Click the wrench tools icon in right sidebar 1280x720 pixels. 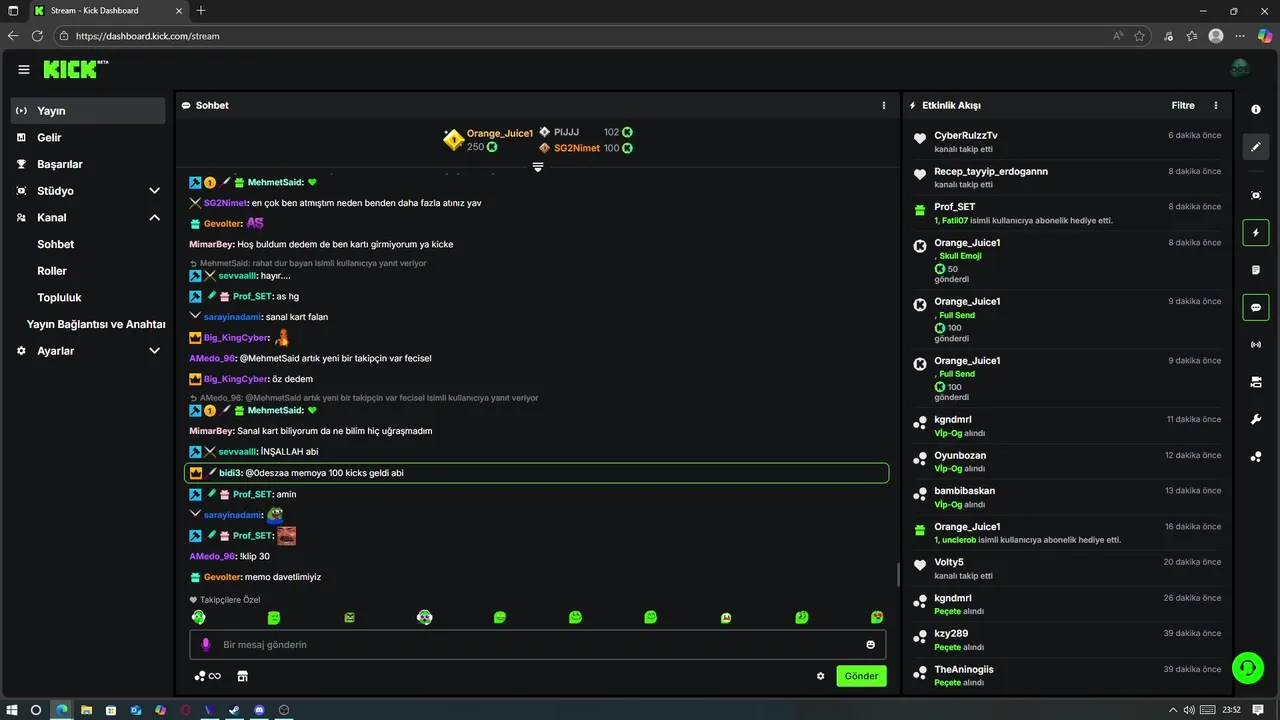pyautogui.click(x=1256, y=419)
